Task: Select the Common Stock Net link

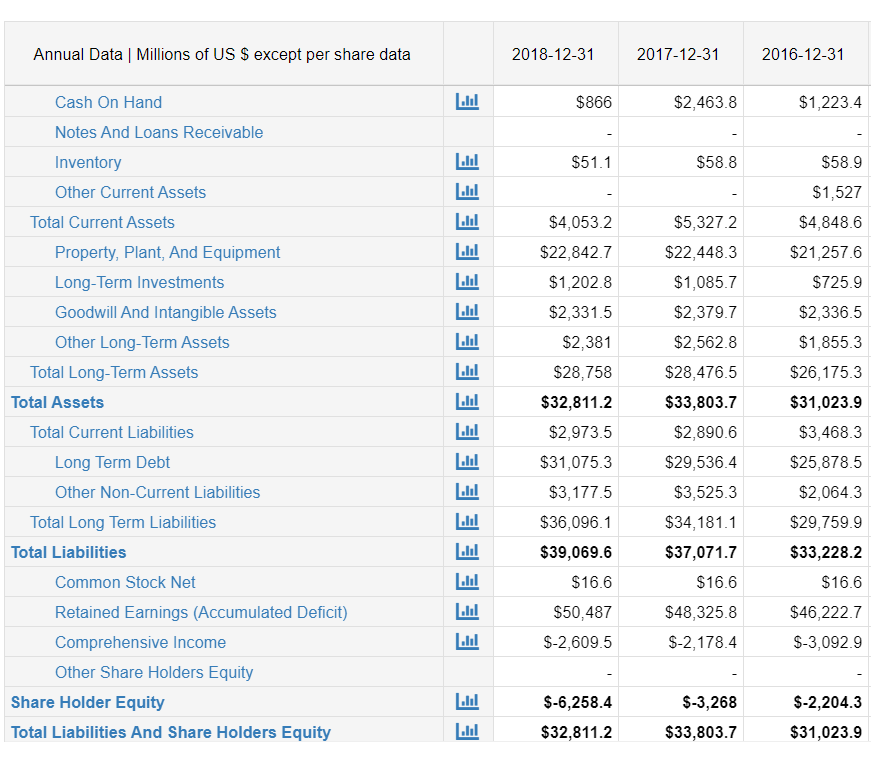Action: point(125,581)
